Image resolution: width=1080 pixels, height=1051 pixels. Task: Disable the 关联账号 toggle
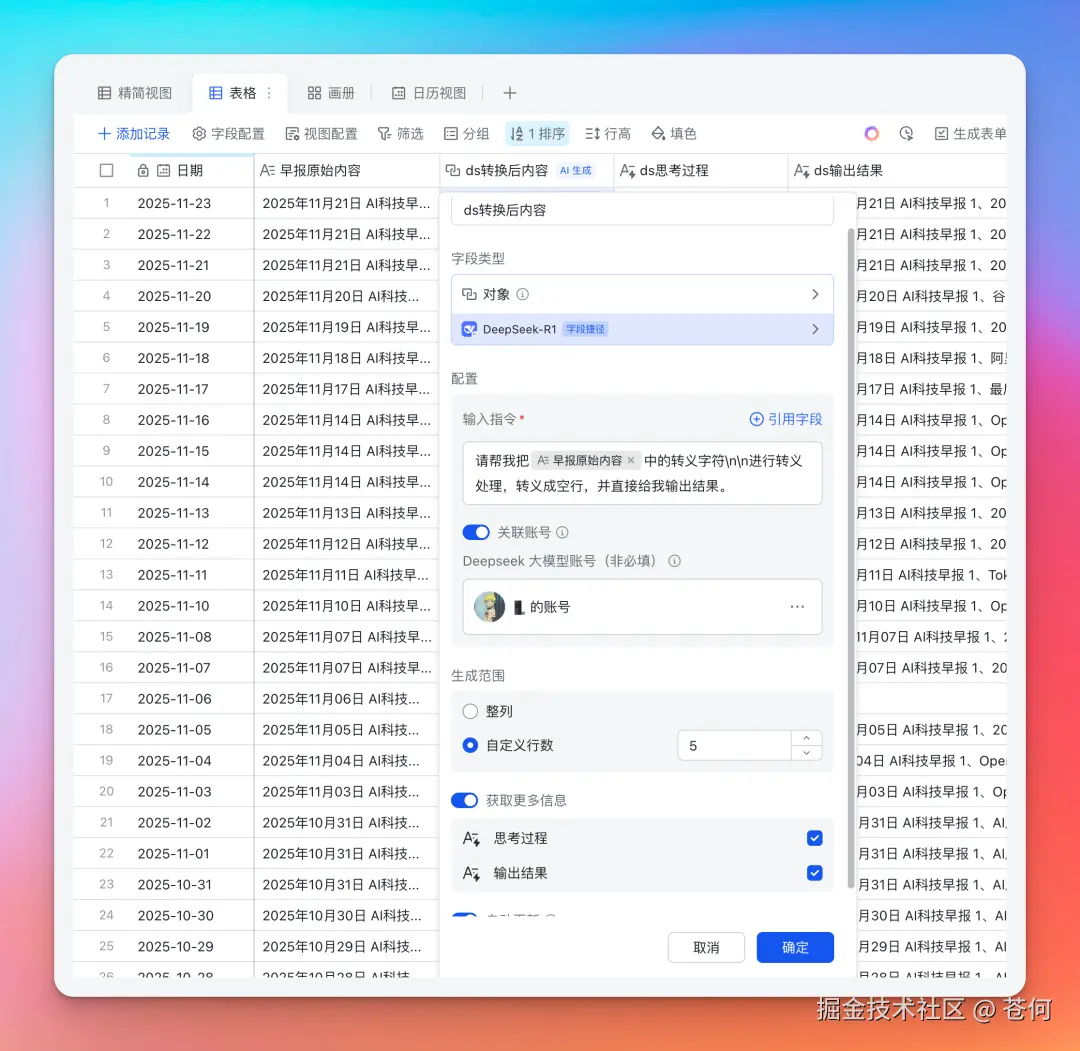476,532
